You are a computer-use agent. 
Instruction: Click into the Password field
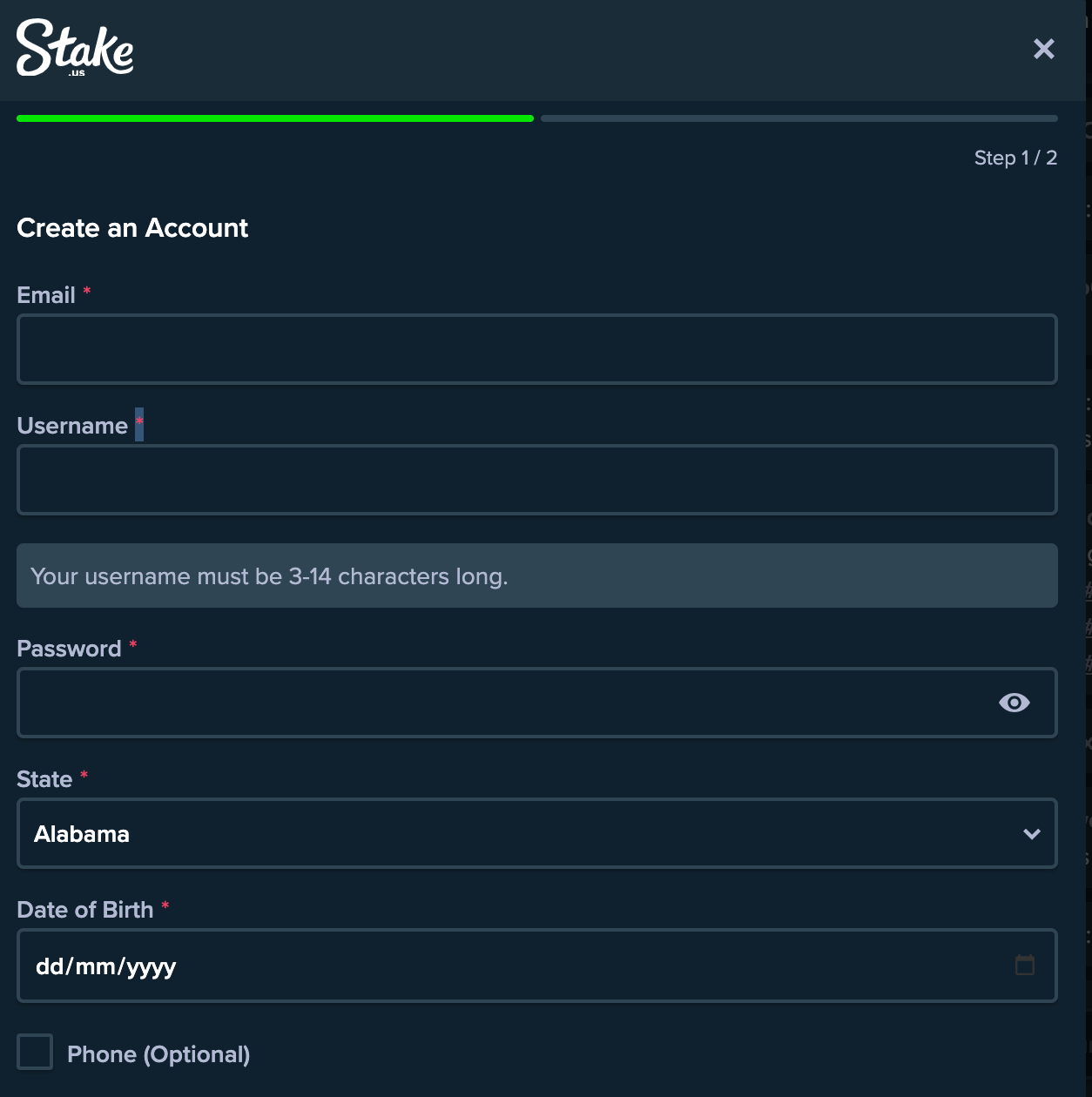point(505,703)
